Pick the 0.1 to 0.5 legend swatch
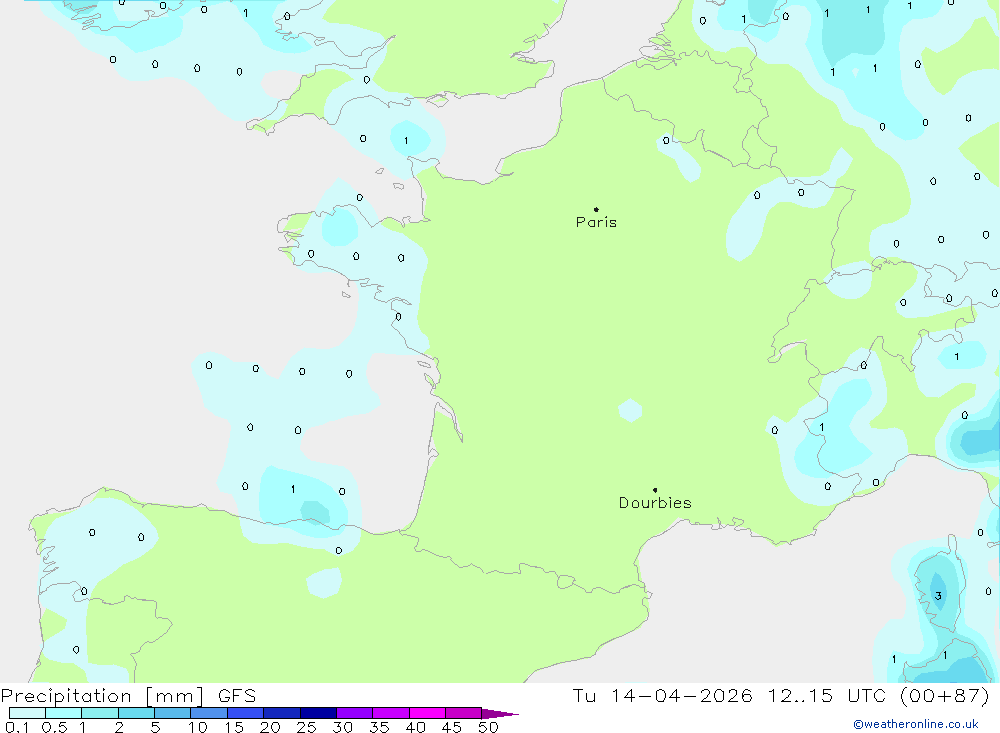This screenshot has width=1000, height=733. (x=27, y=713)
